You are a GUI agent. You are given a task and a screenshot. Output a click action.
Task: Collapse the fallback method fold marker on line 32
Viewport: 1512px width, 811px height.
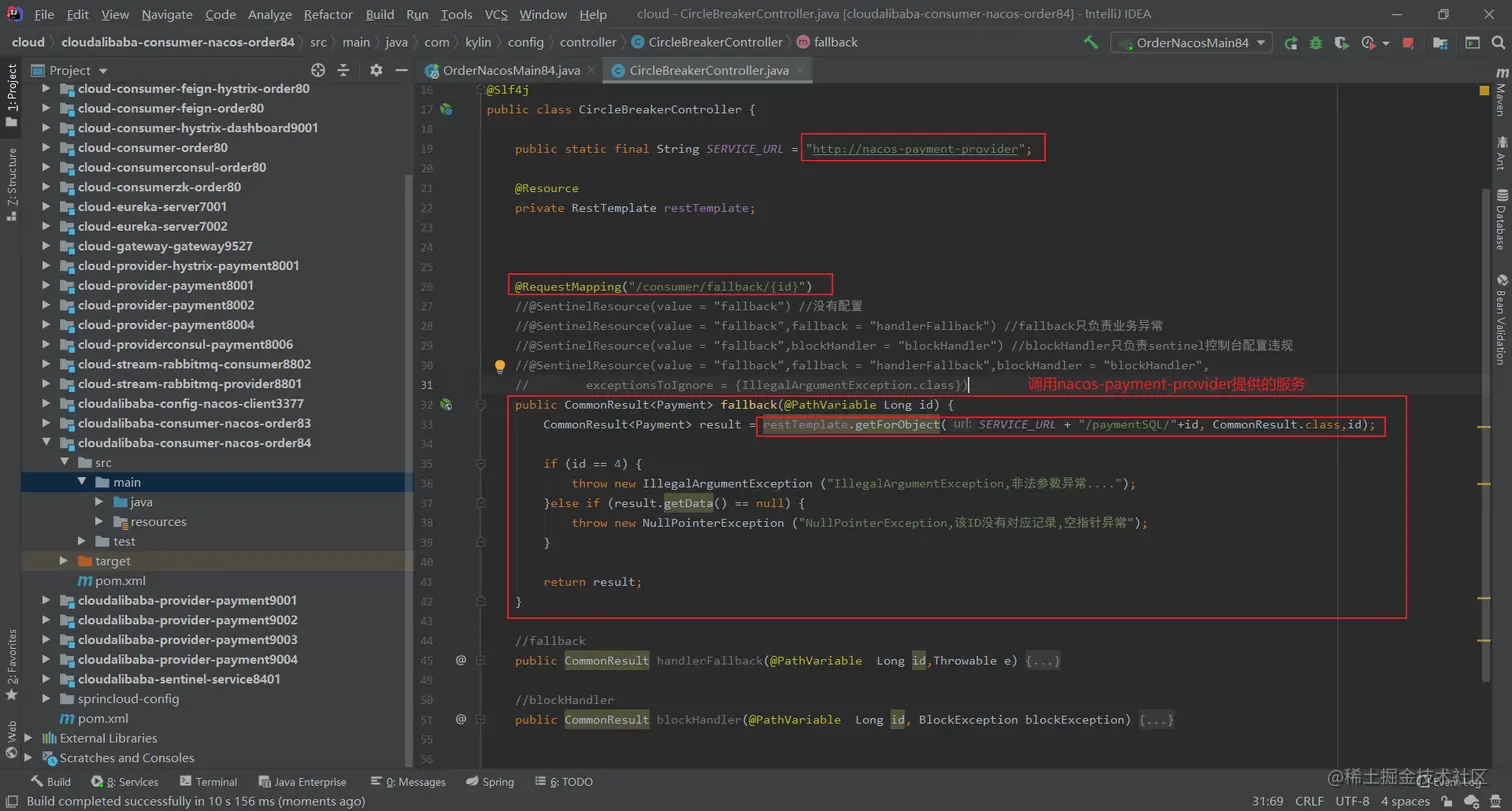[481, 405]
